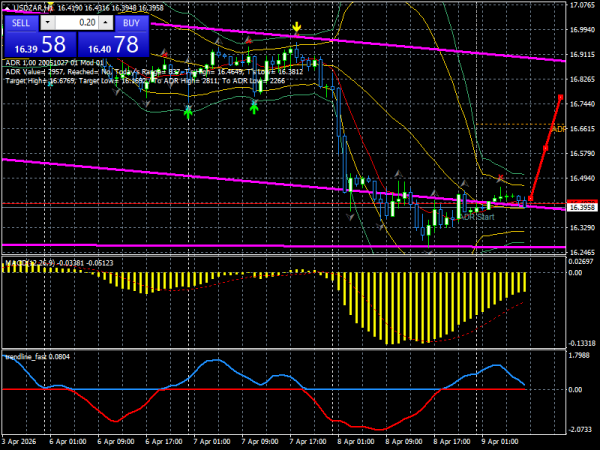The image size is (600, 450).
Task: Click the SELL one-click trading button
Action: (x=21, y=23)
